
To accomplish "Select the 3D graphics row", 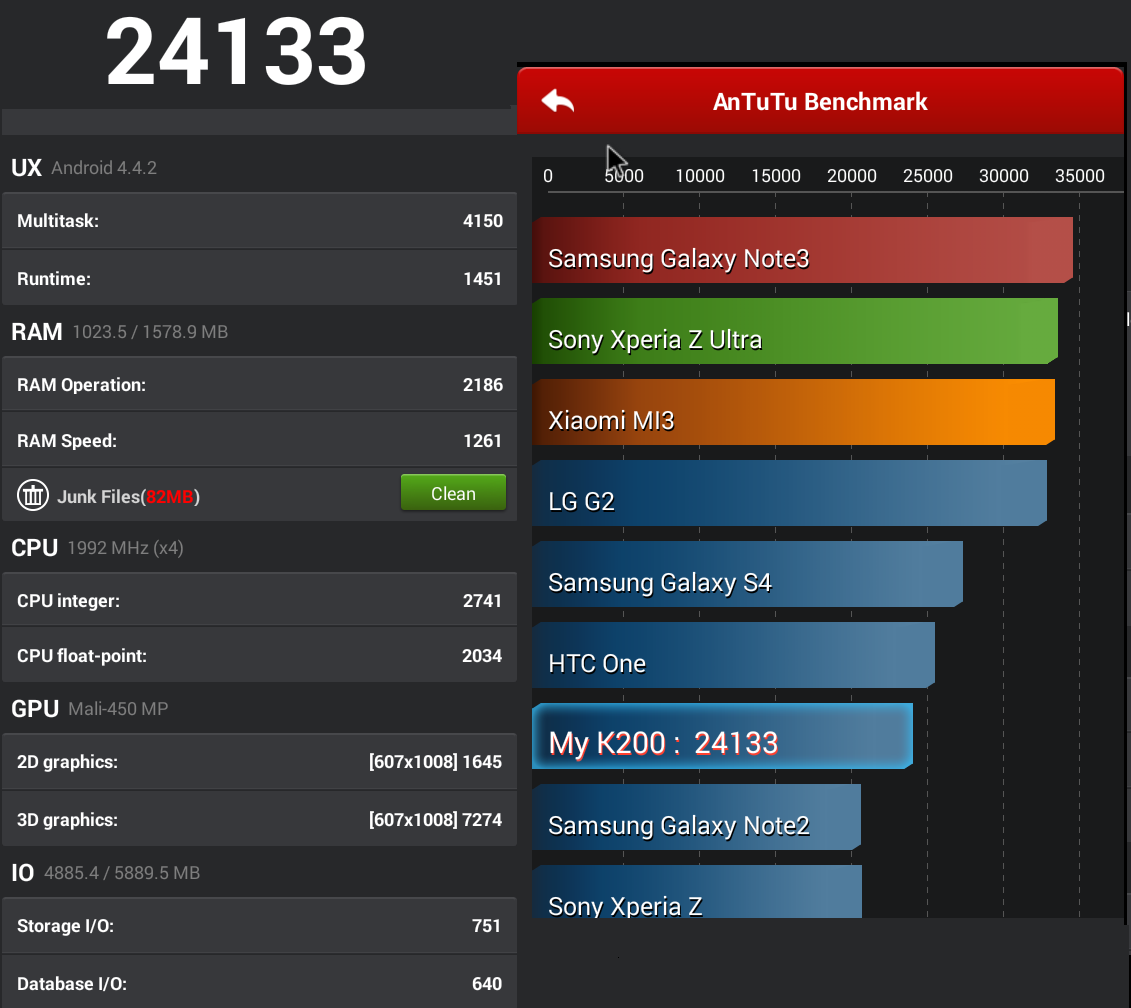I will click(x=260, y=820).
